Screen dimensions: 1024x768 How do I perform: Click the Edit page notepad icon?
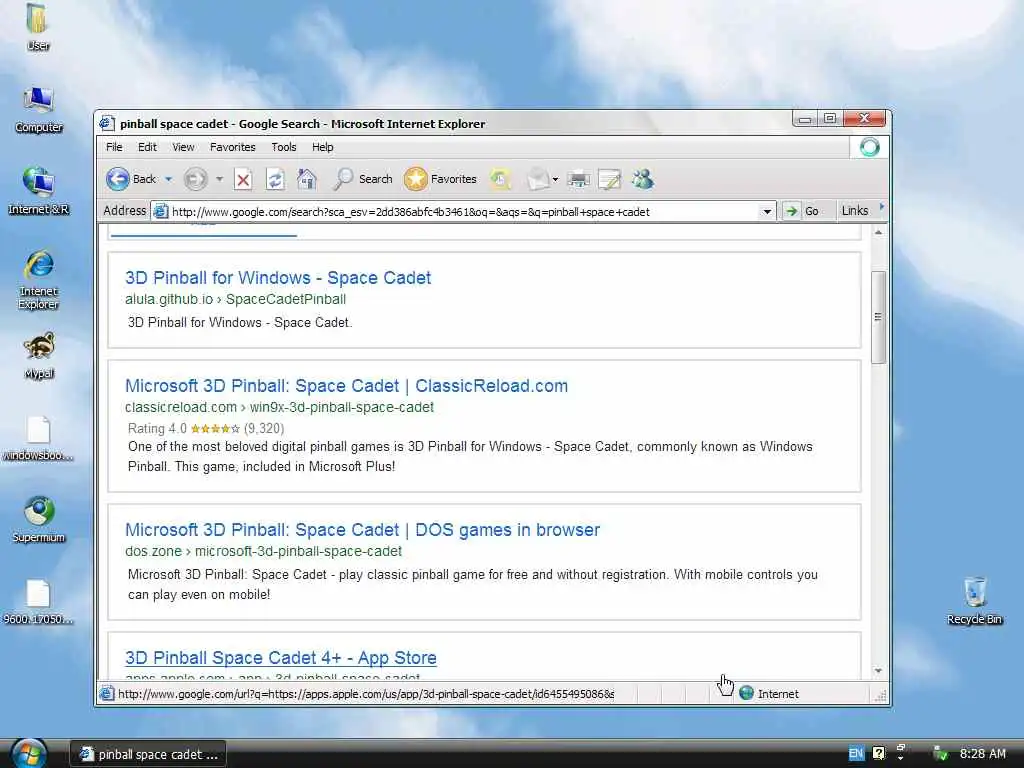[x=610, y=179]
